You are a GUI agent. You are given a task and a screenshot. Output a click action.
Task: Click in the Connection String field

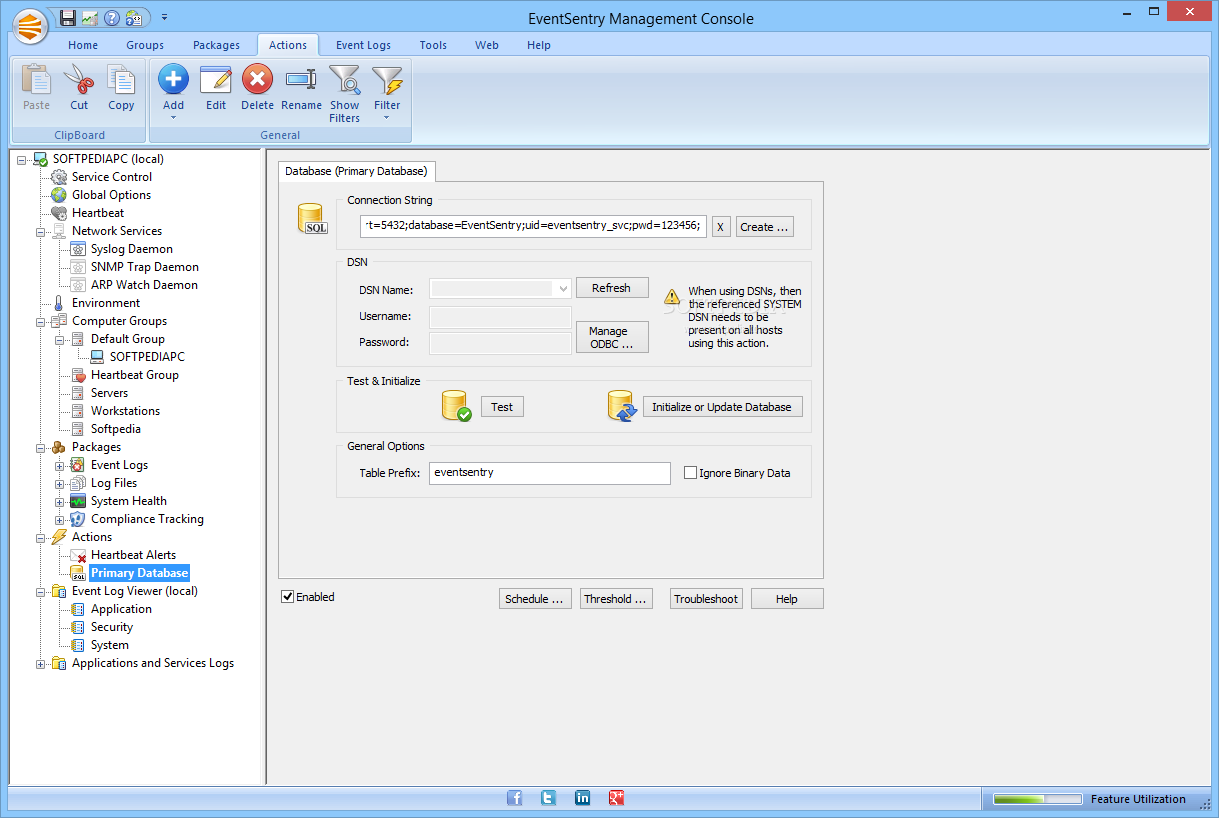click(533, 226)
